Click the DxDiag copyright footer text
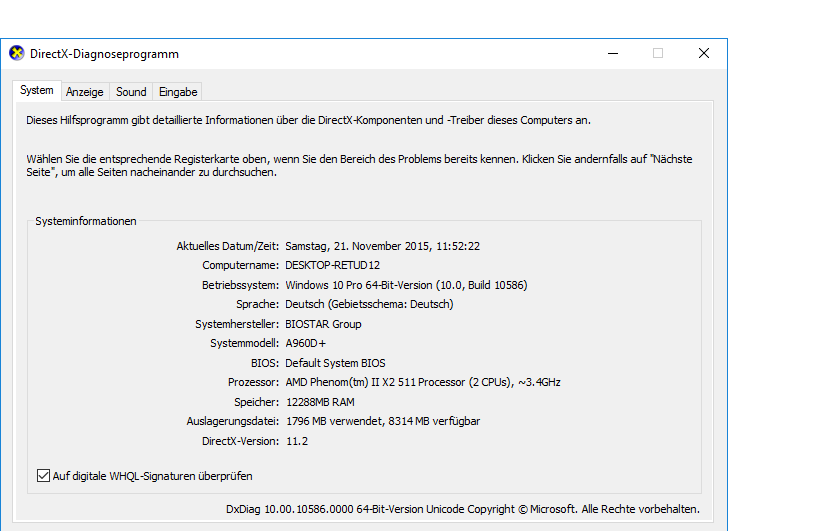 463,509
